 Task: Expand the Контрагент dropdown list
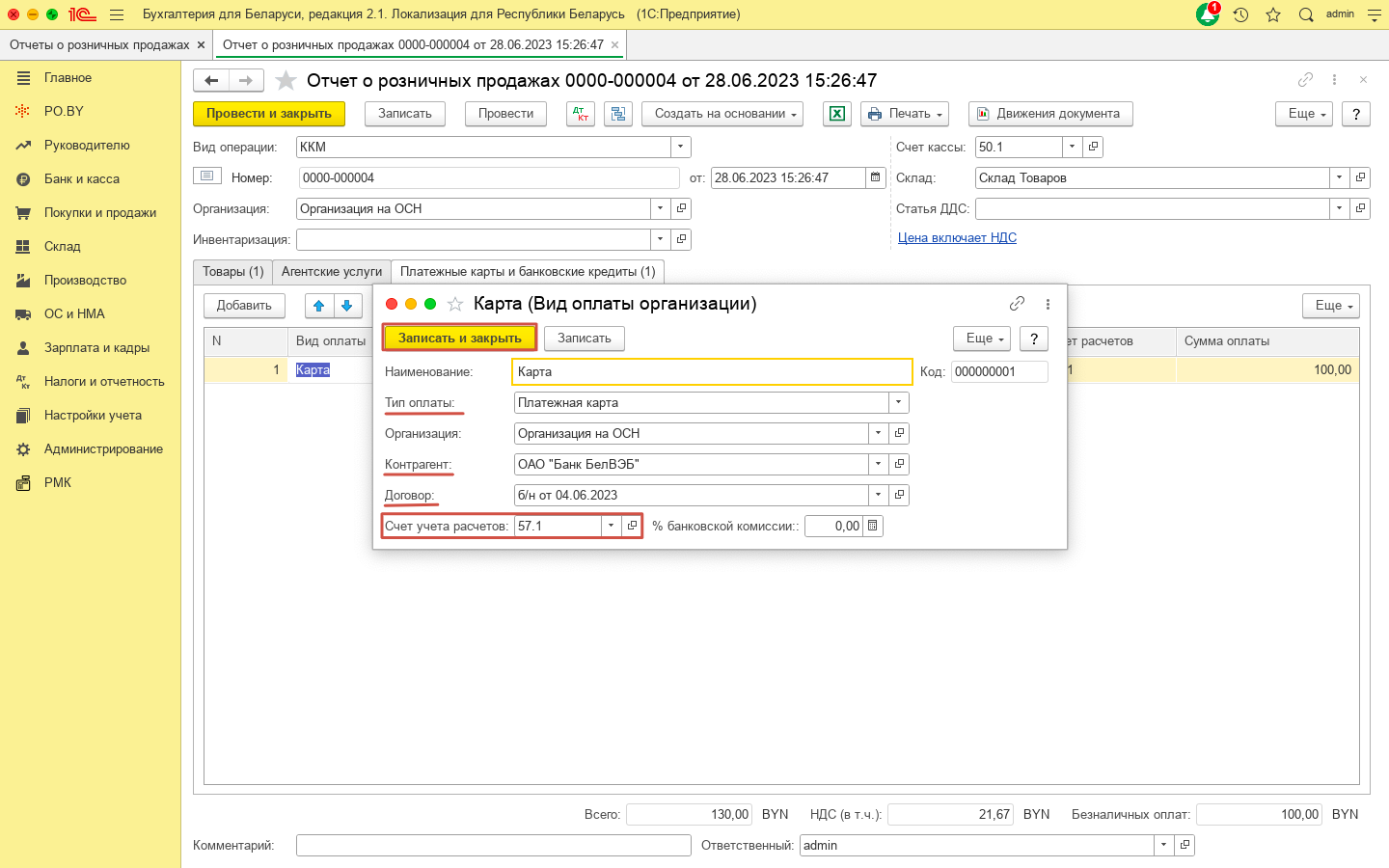878,464
